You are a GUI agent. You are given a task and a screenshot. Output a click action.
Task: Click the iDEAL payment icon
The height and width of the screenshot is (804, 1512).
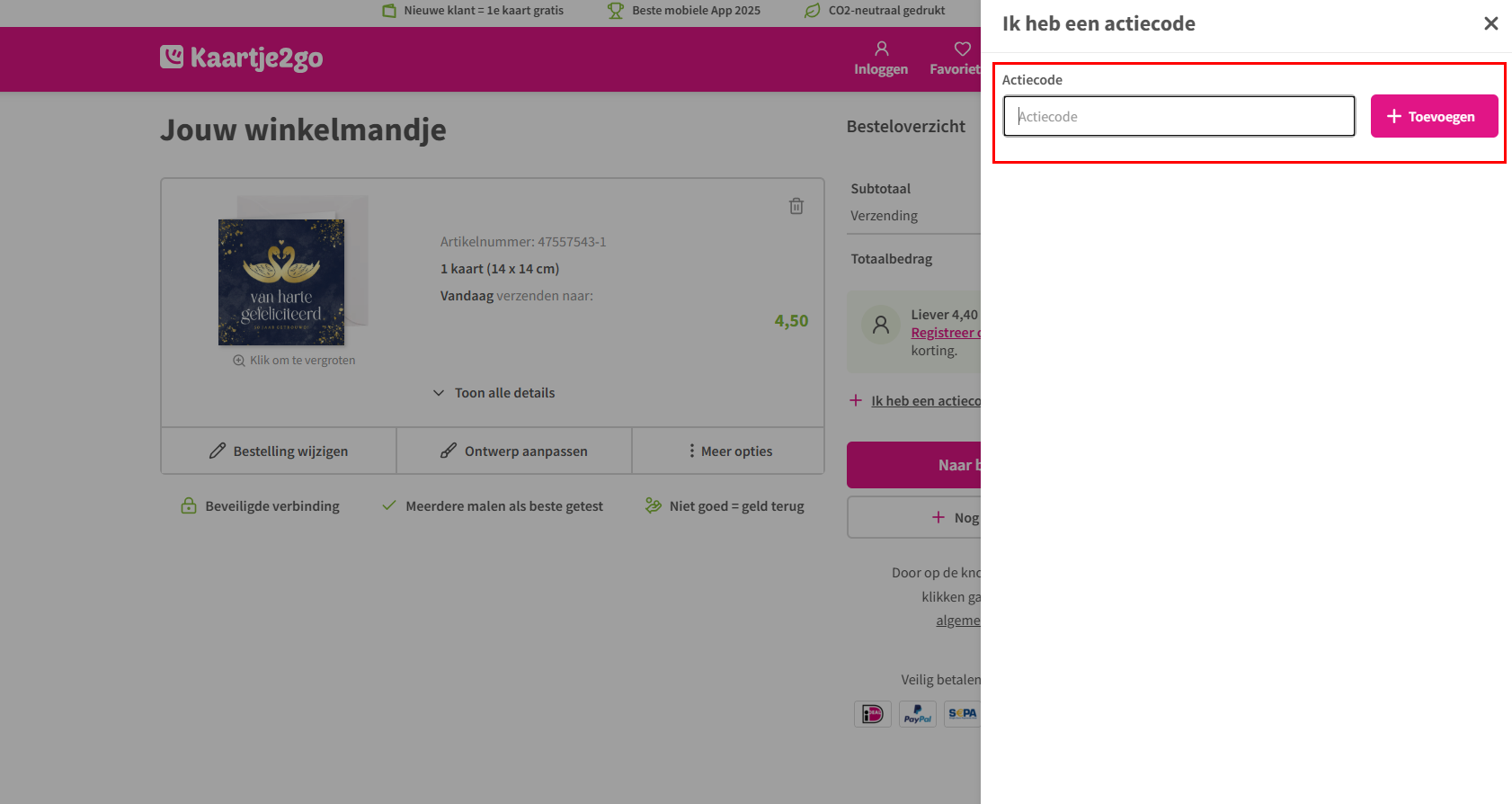click(873, 714)
